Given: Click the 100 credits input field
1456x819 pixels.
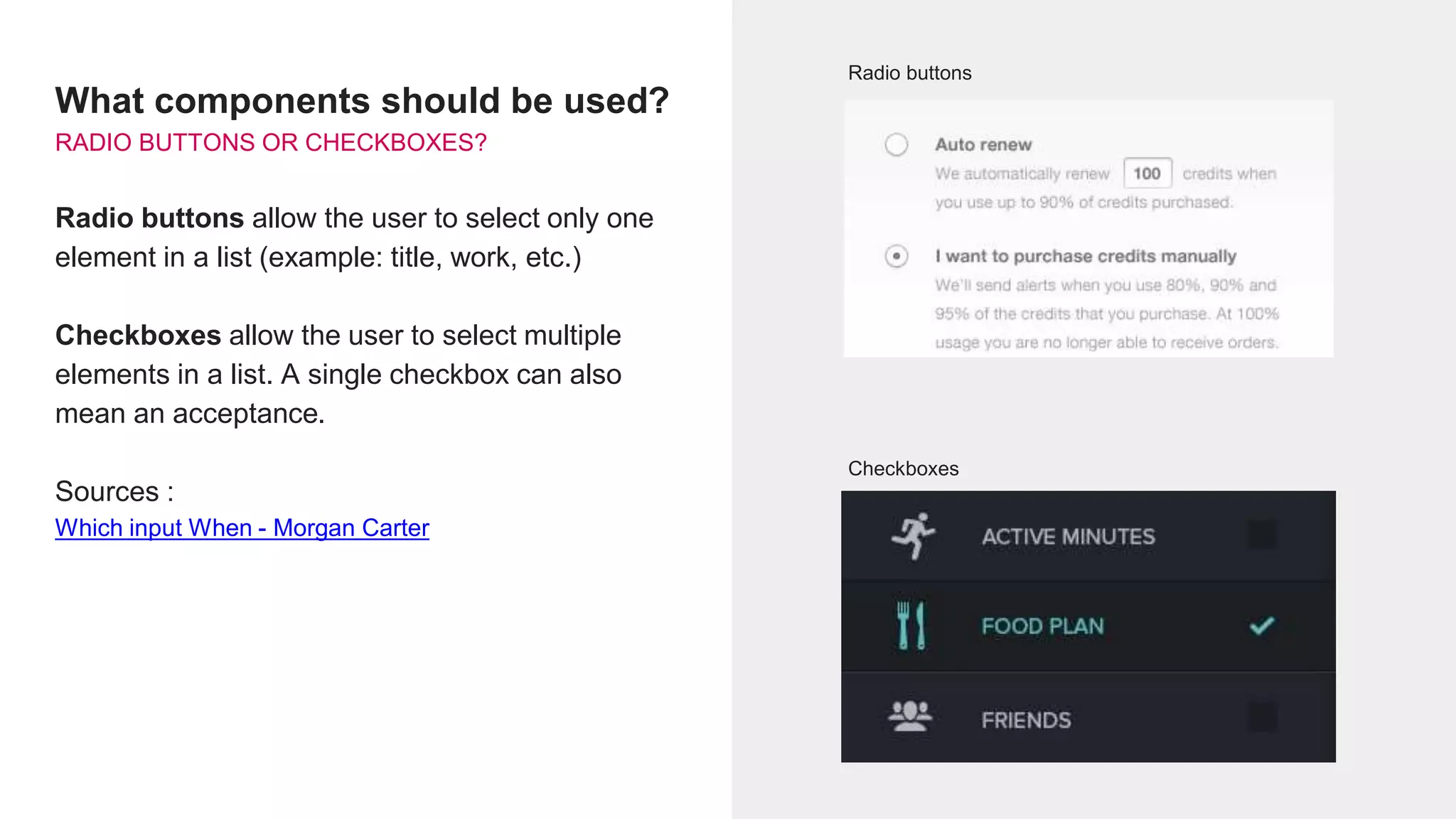Looking at the screenshot, I should pyautogui.click(x=1147, y=173).
